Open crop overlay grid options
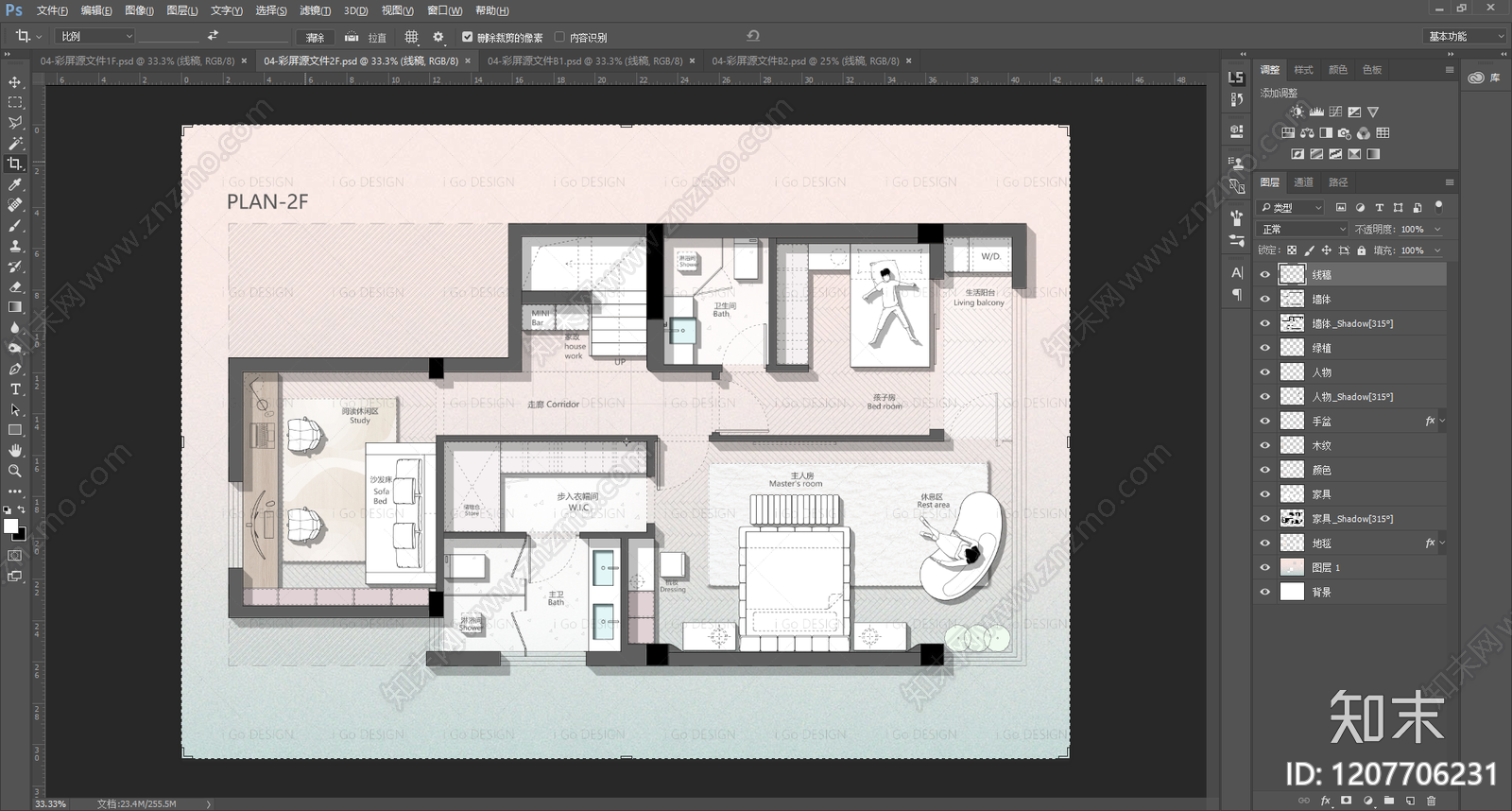This screenshot has width=1512, height=811. tap(411, 37)
